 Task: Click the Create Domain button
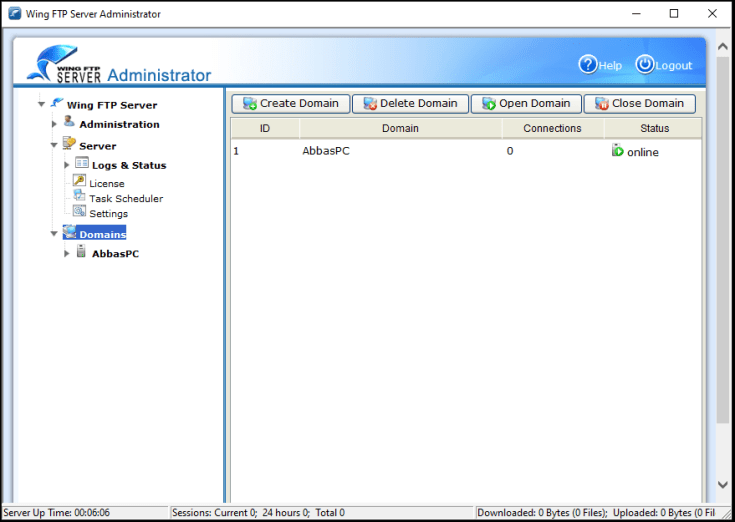pyautogui.click(x=291, y=104)
